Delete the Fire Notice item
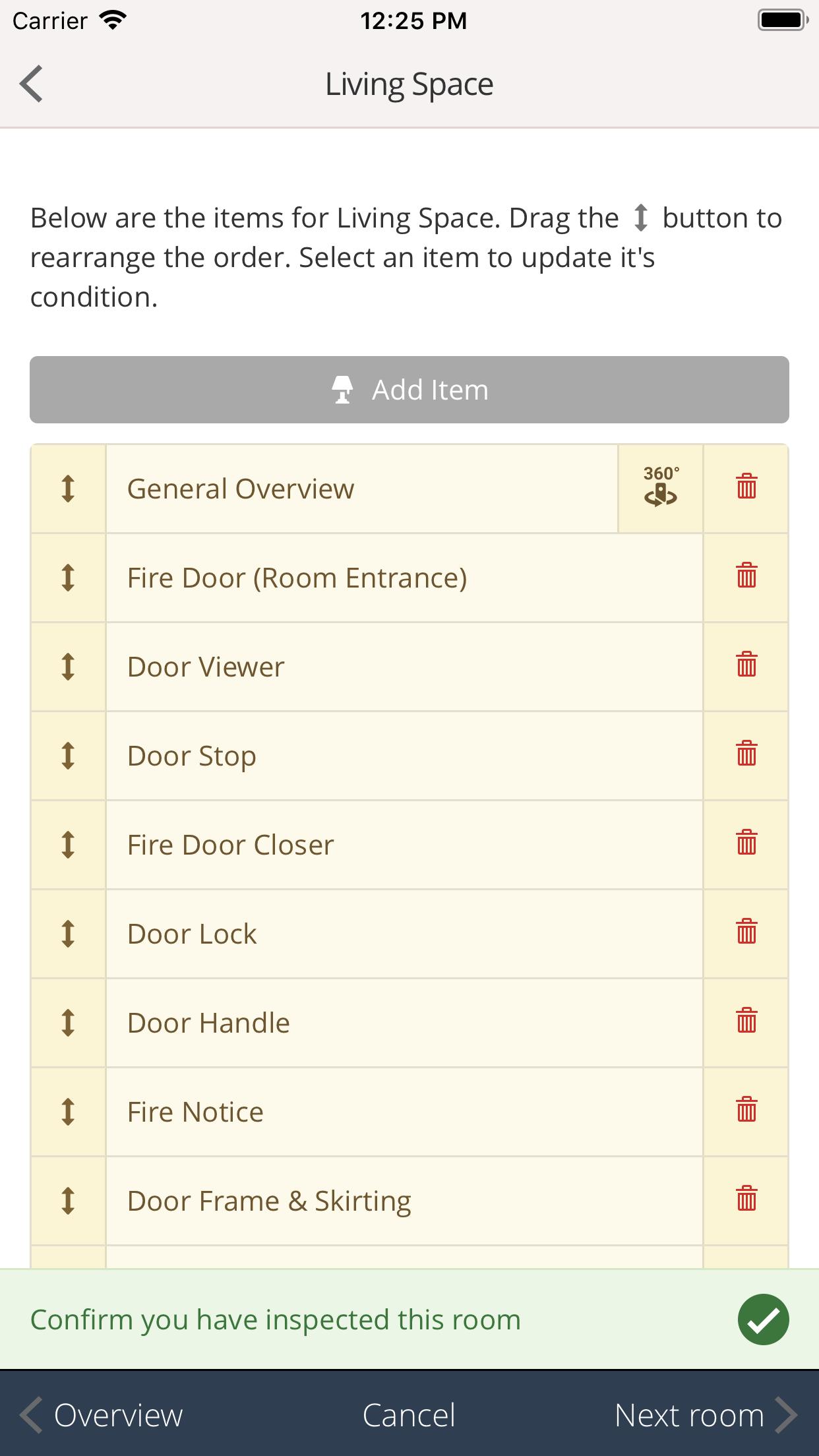The image size is (819, 1456). point(746,1112)
